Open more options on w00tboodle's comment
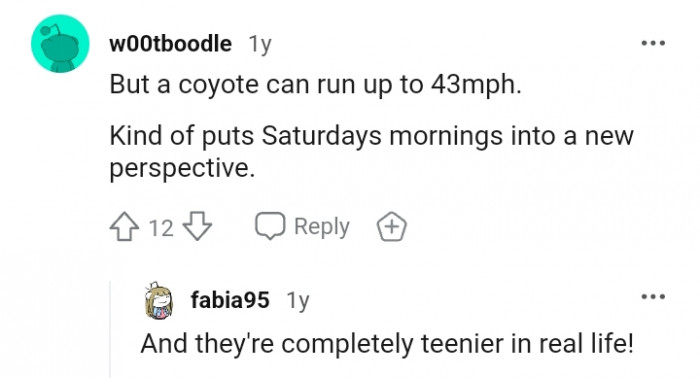 [653, 43]
